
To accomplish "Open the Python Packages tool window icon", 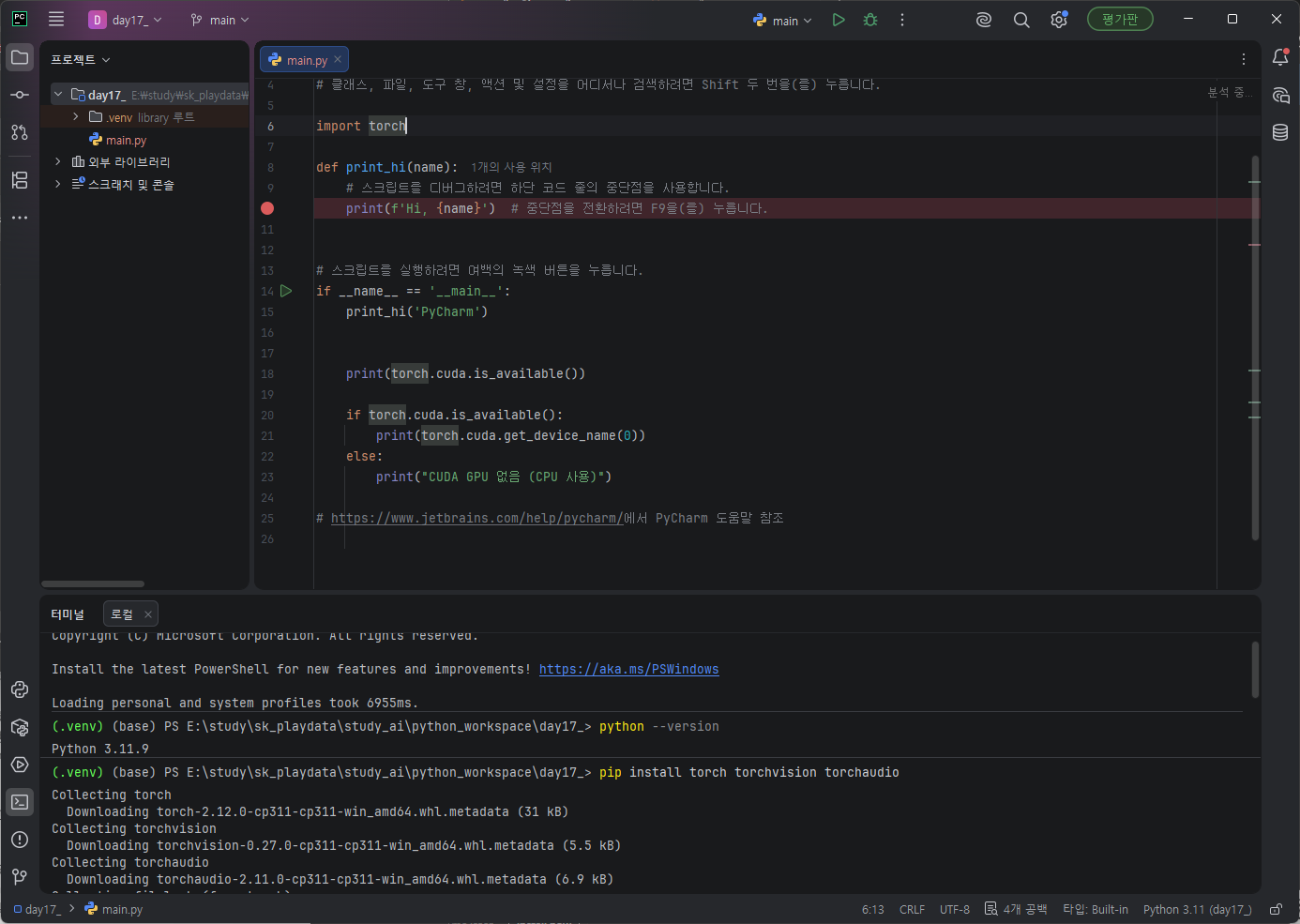I will pyautogui.click(x=20, y=727).
